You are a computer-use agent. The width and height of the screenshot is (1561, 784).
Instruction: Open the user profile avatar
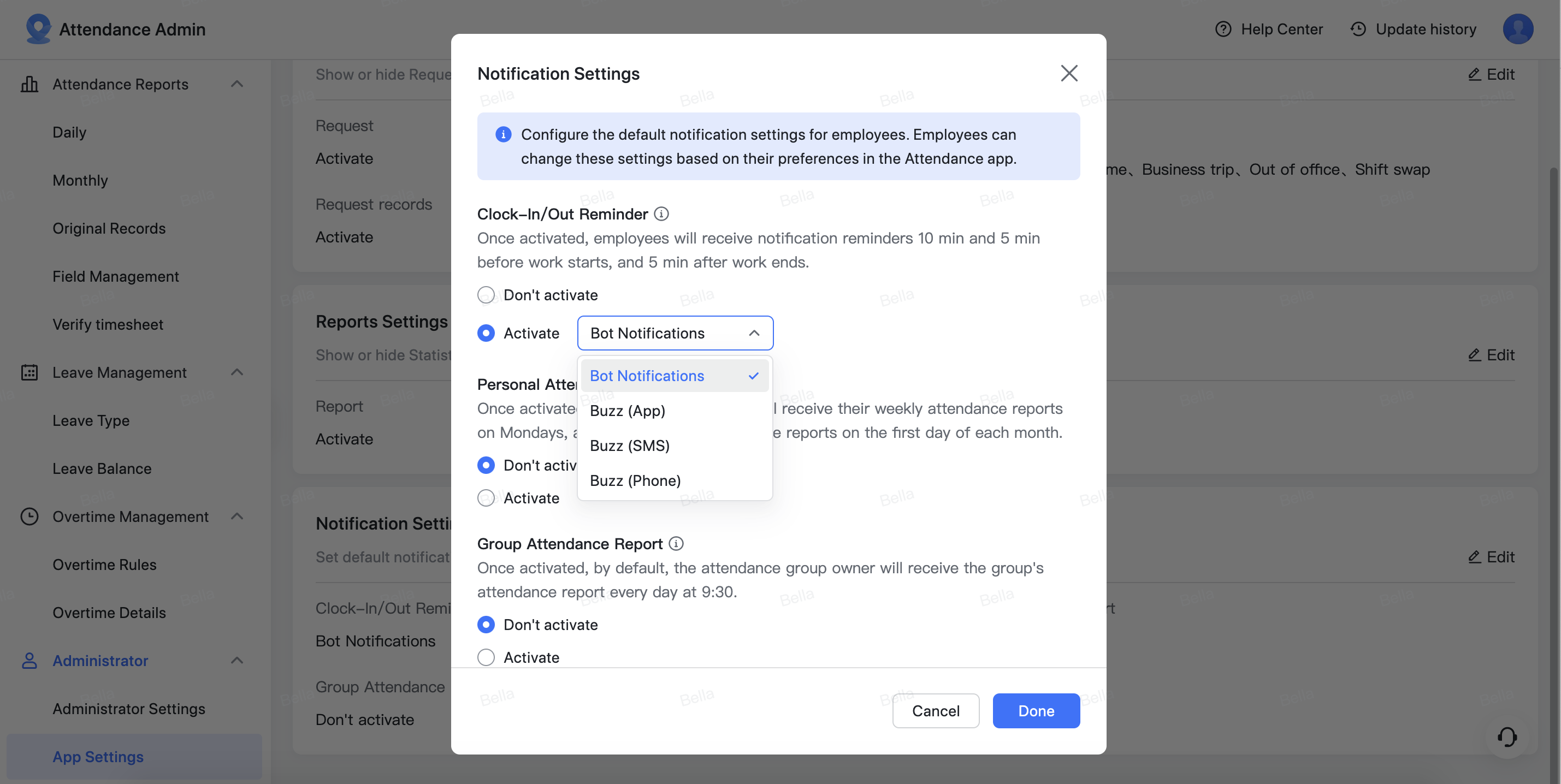click(1517, 29)
